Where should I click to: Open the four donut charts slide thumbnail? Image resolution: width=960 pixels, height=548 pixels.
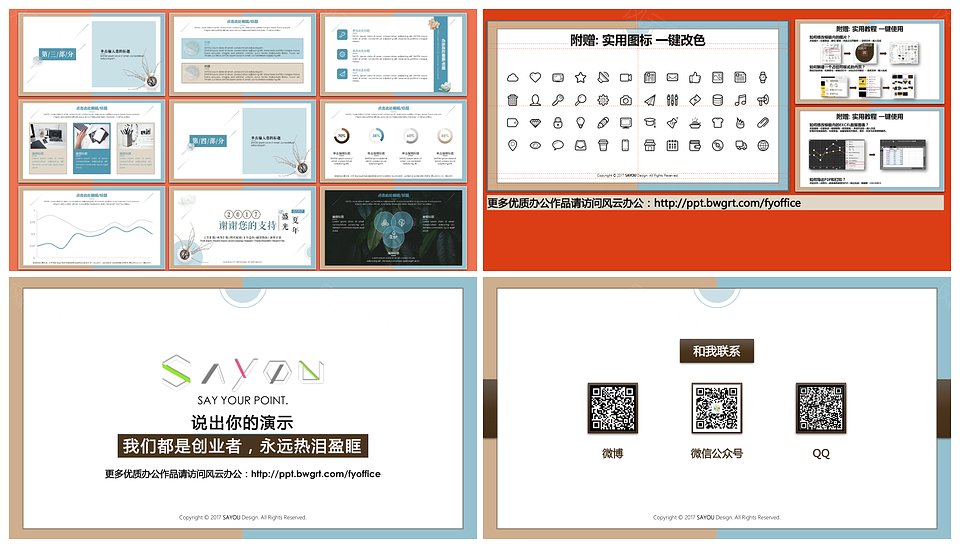(x=394, y=141)
